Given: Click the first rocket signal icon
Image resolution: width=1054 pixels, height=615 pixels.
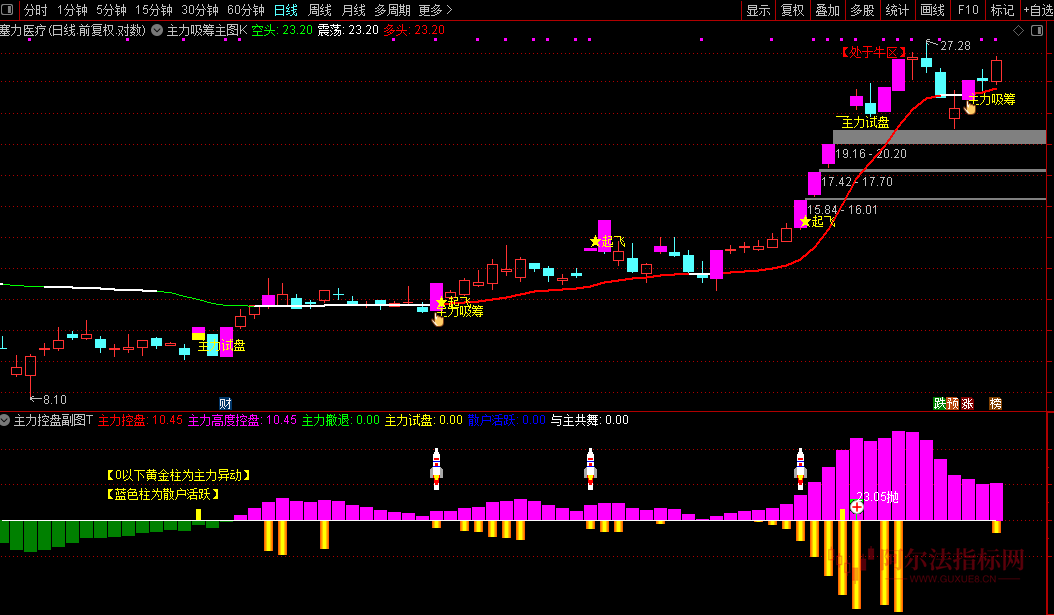Looking at the screenshot, I should click(x=436, y=467).
